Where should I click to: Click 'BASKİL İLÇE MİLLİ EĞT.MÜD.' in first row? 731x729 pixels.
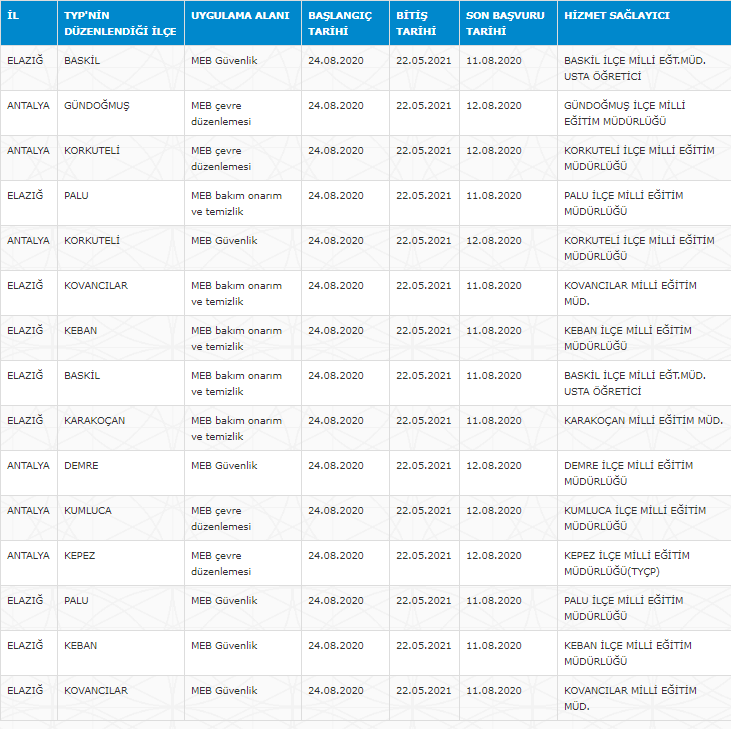click(x=634, y=61)
